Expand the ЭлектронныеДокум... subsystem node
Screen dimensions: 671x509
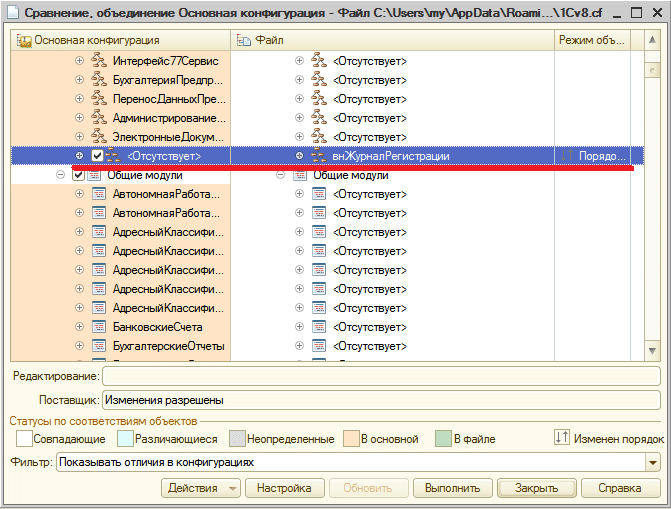80,137
